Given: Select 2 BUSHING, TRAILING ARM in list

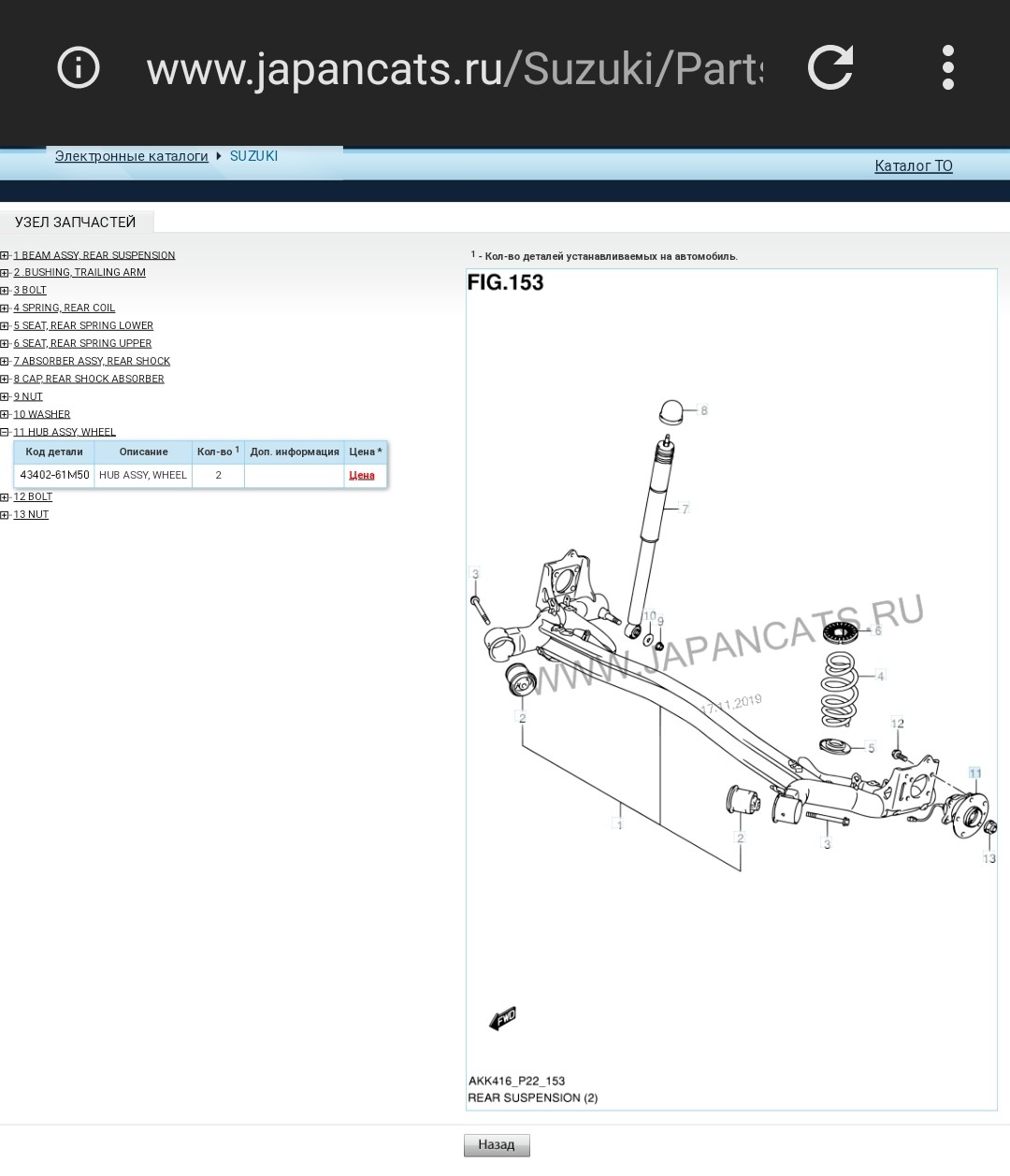Looking at the screenshot, I should tap(79, 272).
